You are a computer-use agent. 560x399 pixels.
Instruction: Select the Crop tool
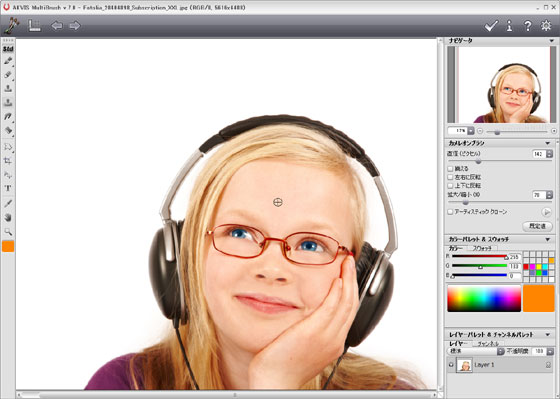[8, 161]
